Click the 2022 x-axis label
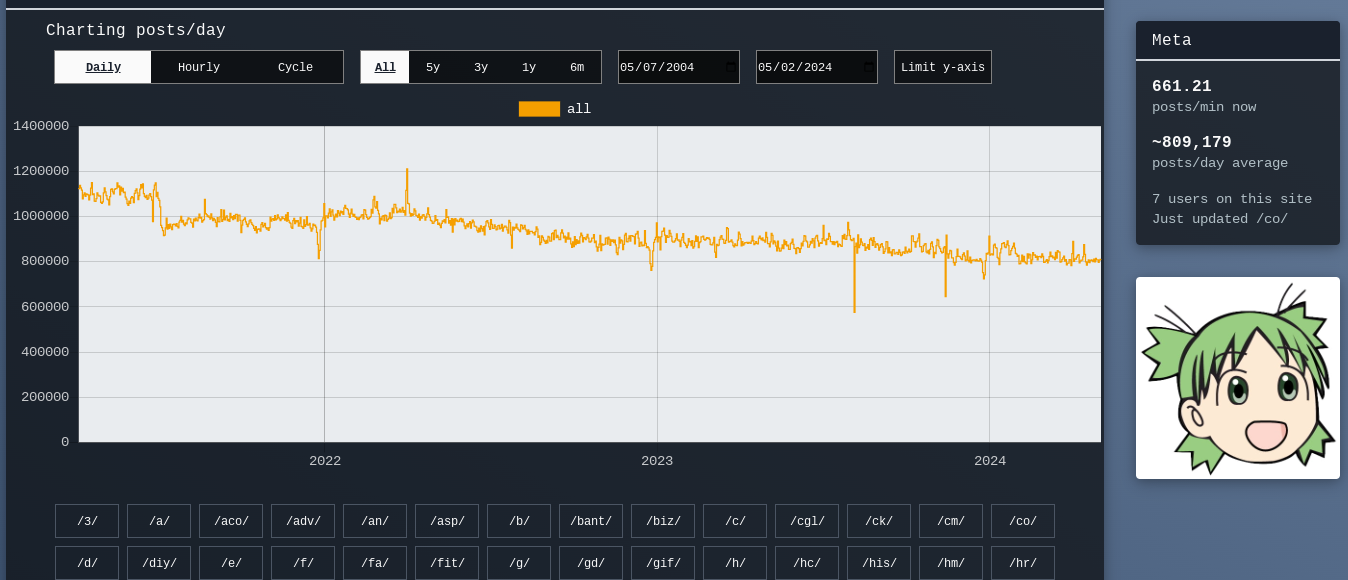 (325, 461)
